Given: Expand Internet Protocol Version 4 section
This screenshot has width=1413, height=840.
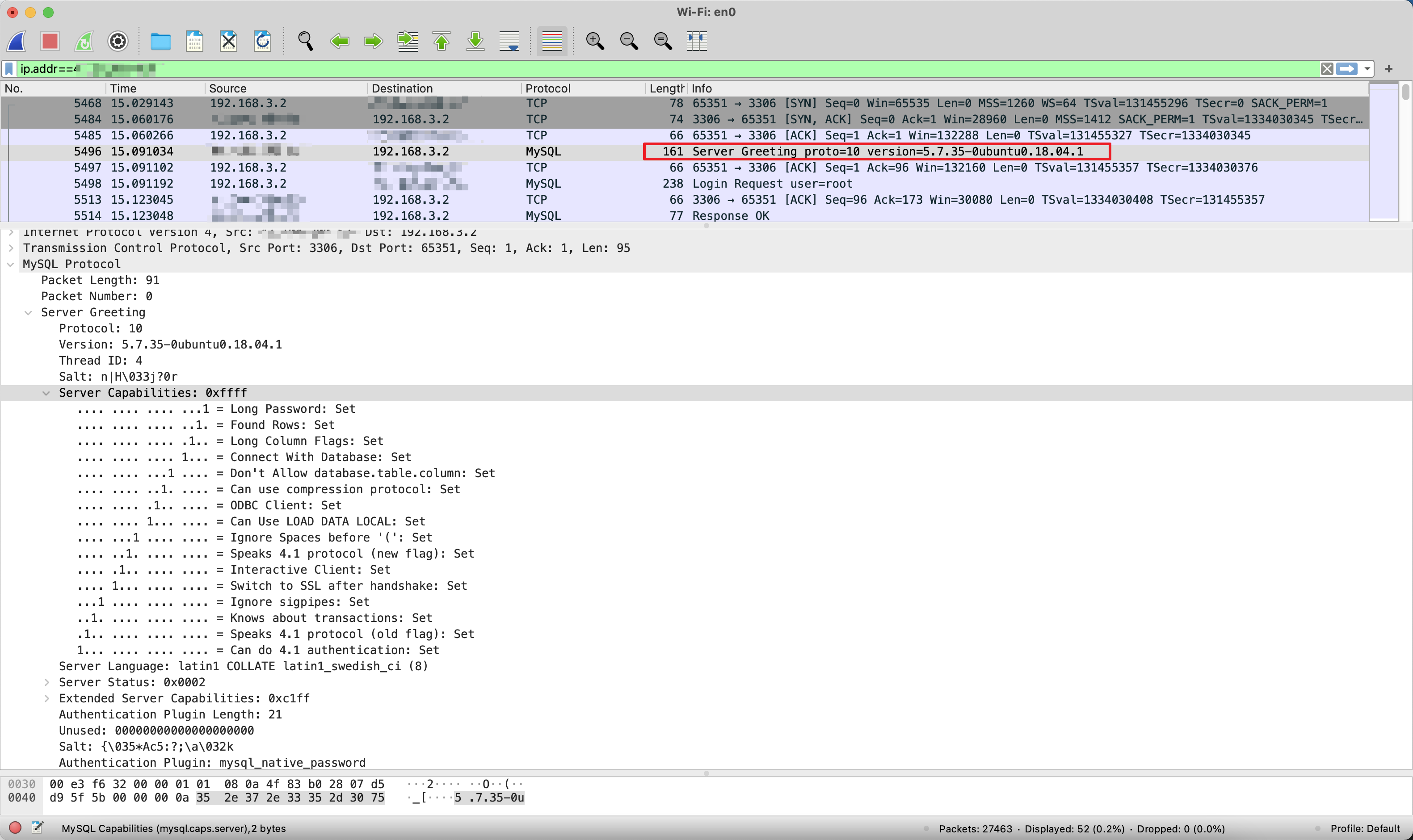Looking at the screenshot, I should [x=11, y=232].
